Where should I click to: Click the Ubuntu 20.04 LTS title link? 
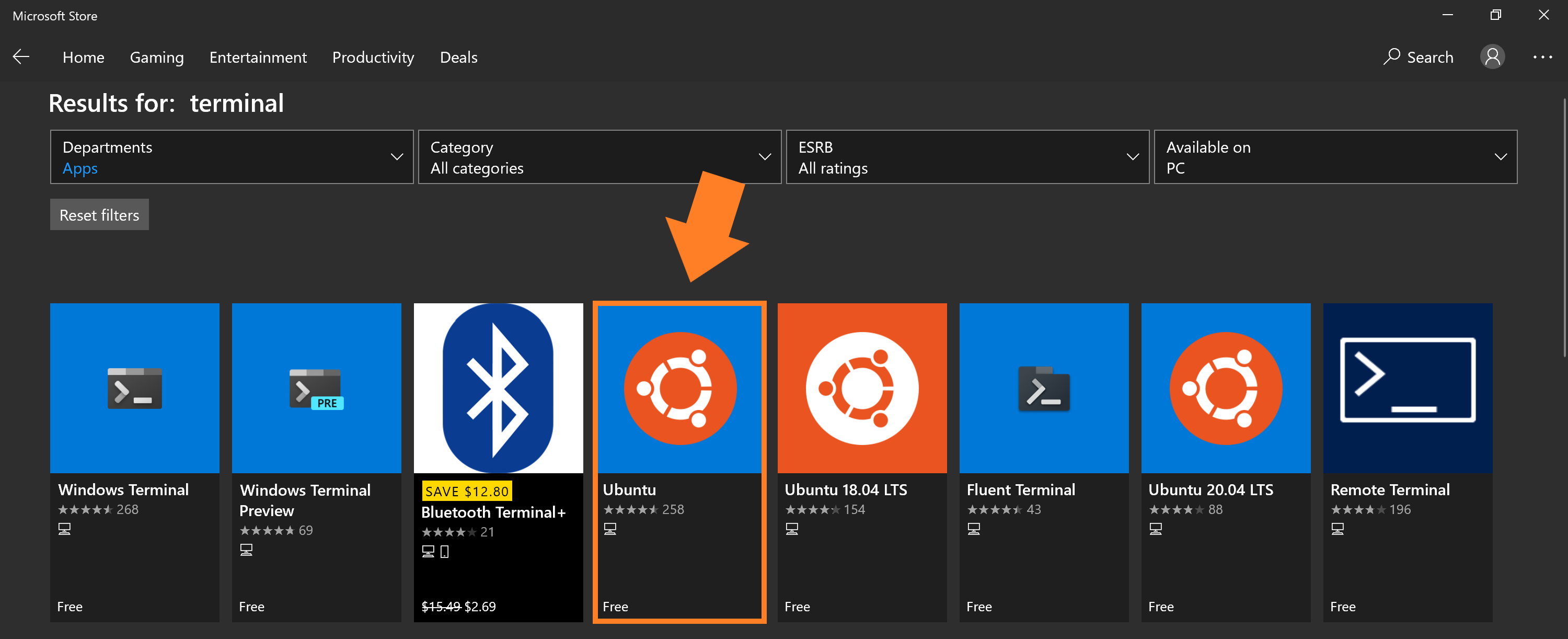1209,490
